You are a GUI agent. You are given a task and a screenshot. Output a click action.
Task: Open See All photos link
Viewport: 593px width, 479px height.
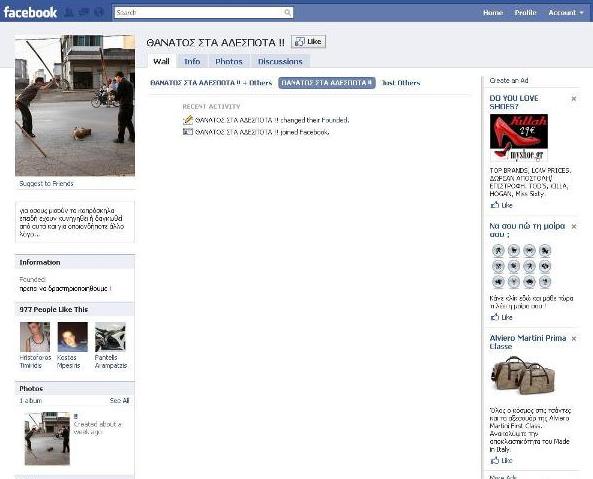click(119, 401)
